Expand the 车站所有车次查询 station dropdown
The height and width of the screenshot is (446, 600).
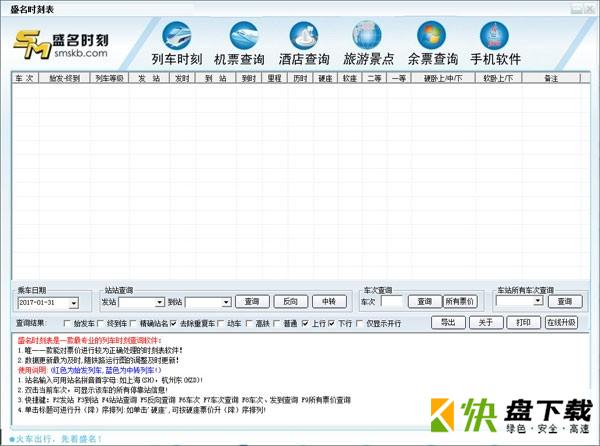click(538, 301)
